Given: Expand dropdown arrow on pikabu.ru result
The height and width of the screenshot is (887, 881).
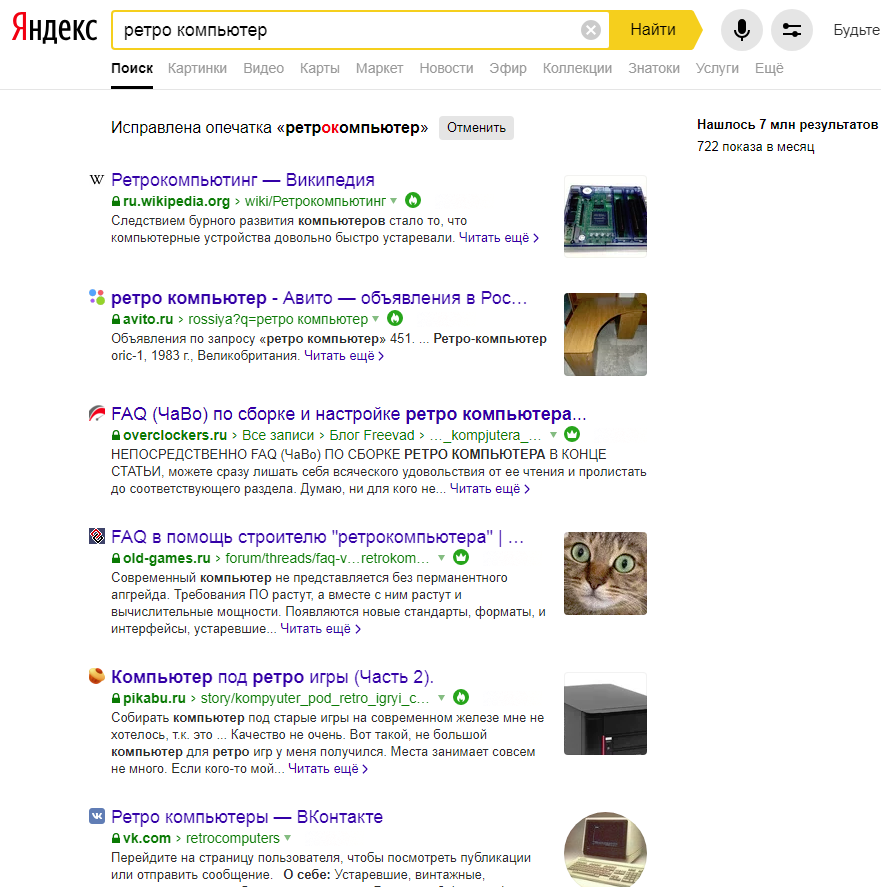Looking at the screenshot, I should coord(441,698).
